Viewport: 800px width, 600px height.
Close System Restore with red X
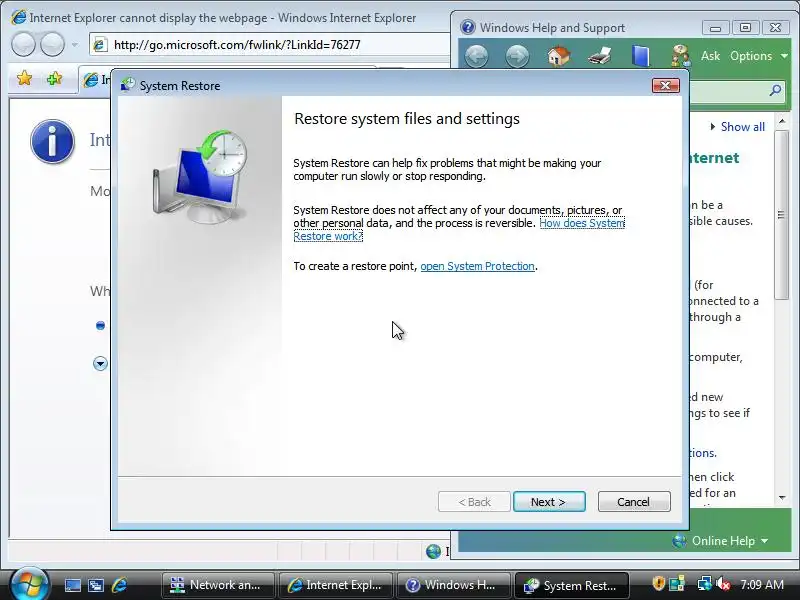[665, 85]
